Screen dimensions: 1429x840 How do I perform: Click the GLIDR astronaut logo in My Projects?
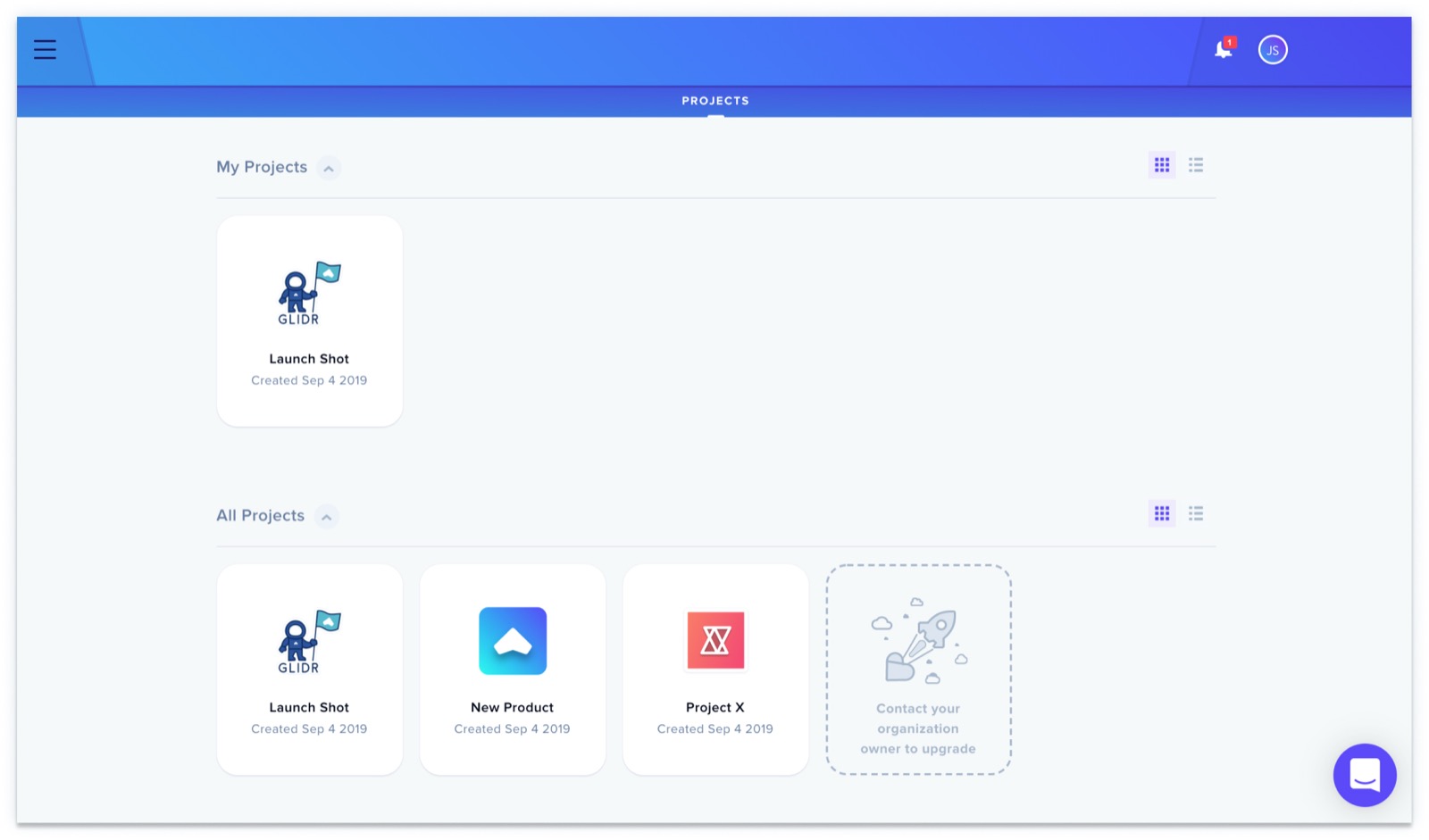[309, 294]
